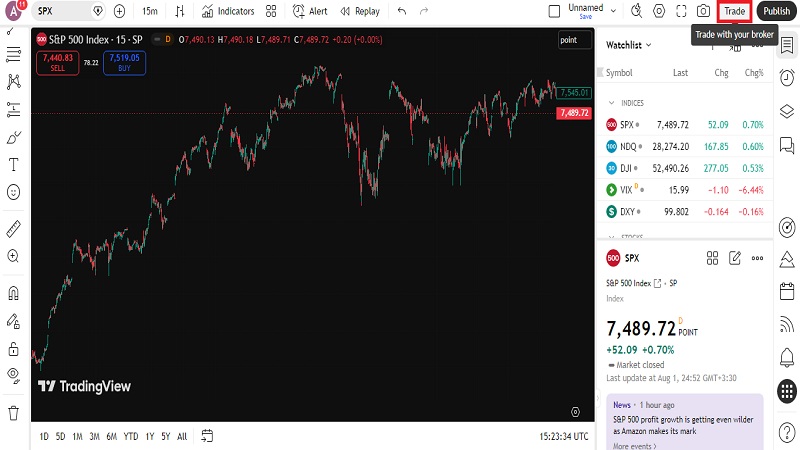Open the 15m time interval selector
Viewport: 800px width, 450px height.
click(x=149, y=11)
